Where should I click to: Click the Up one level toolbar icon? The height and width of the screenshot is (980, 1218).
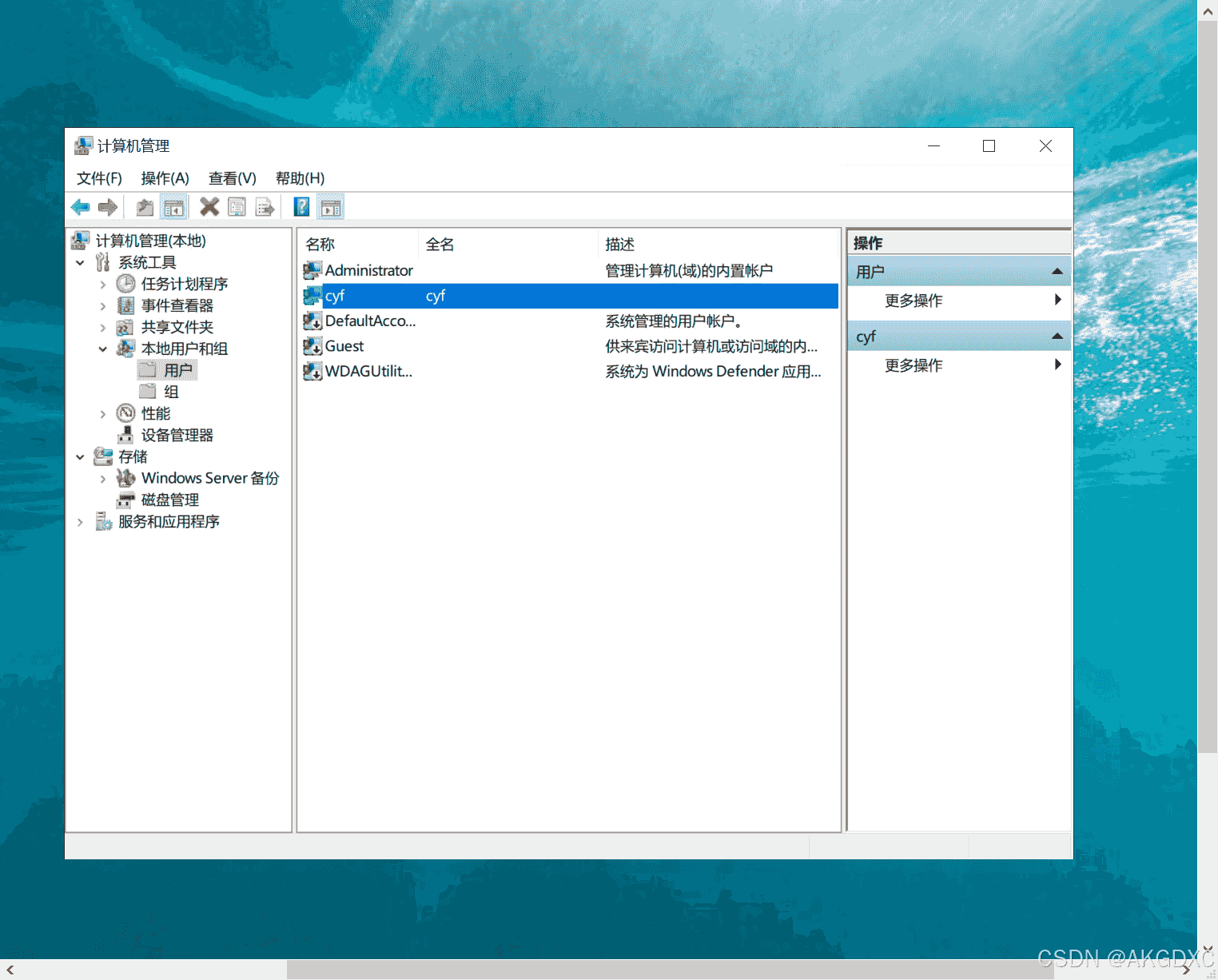pos(145,208)
